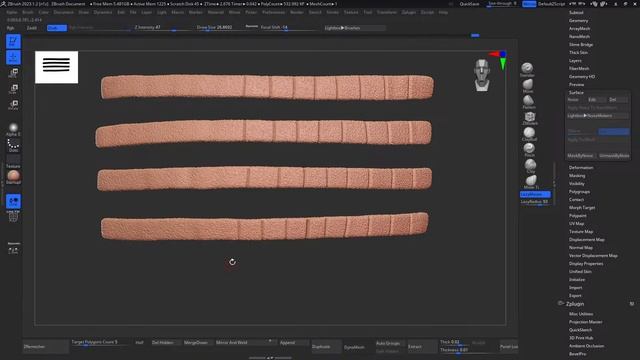Screen dimensions: 640x360
Task: Toggle the blue line fill button
Action: 13,201
